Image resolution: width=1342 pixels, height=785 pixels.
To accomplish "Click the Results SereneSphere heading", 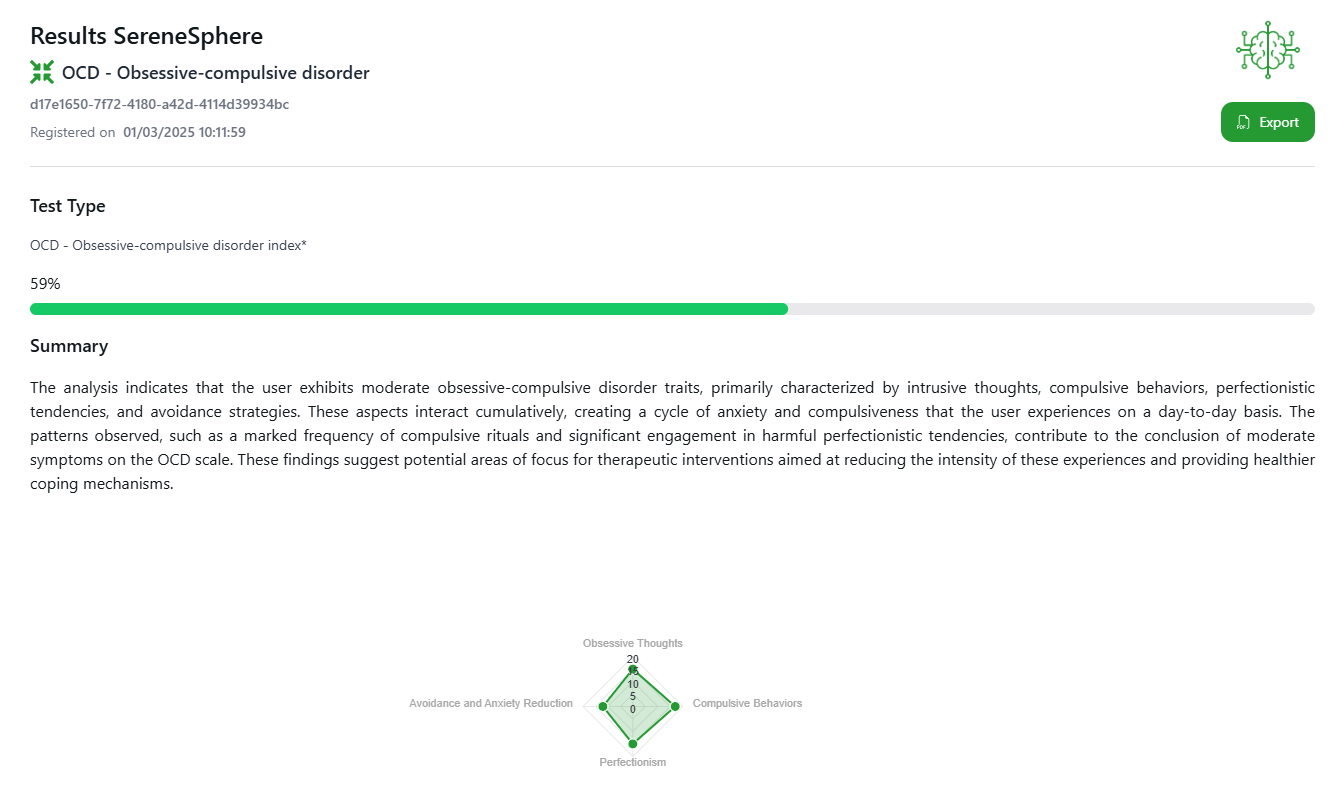I will [x=146, y=36].
